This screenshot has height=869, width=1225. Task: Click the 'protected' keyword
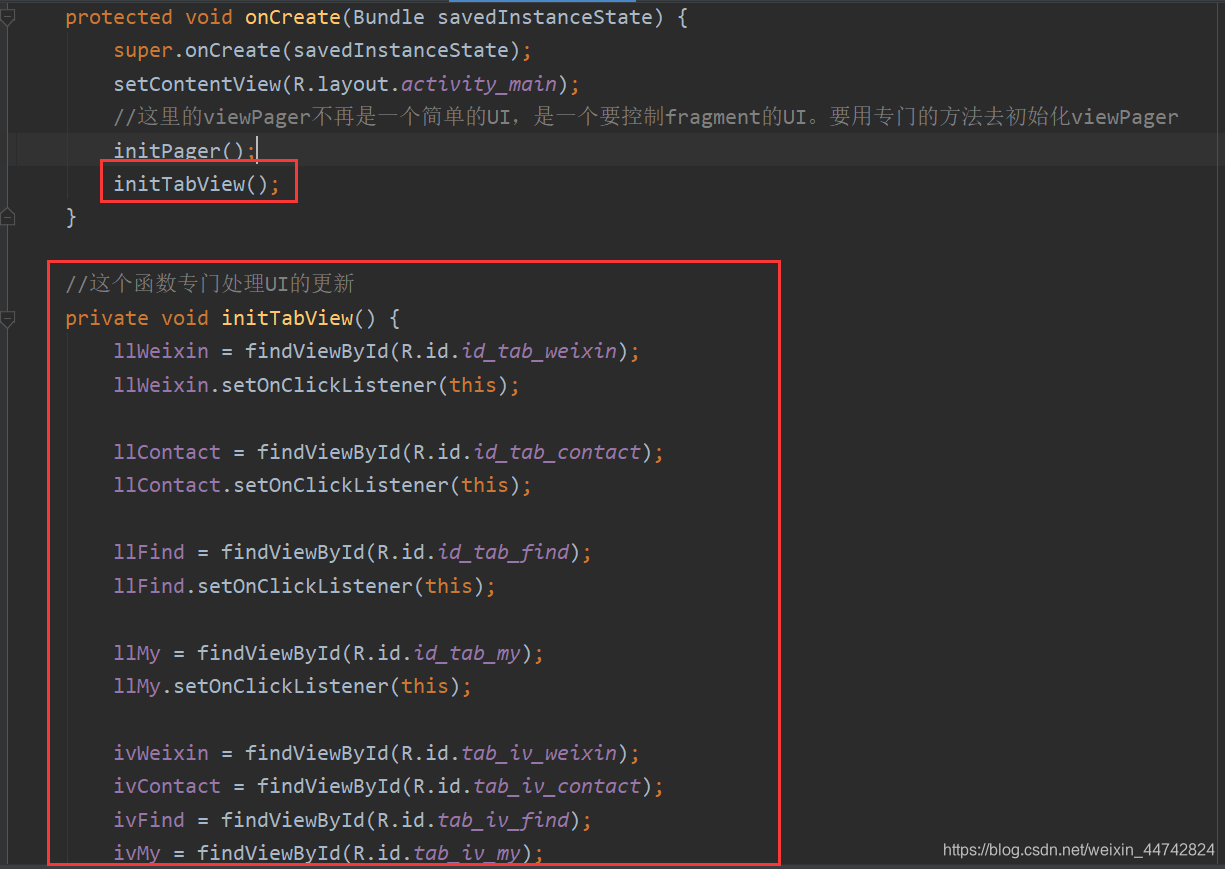[119, 17]
